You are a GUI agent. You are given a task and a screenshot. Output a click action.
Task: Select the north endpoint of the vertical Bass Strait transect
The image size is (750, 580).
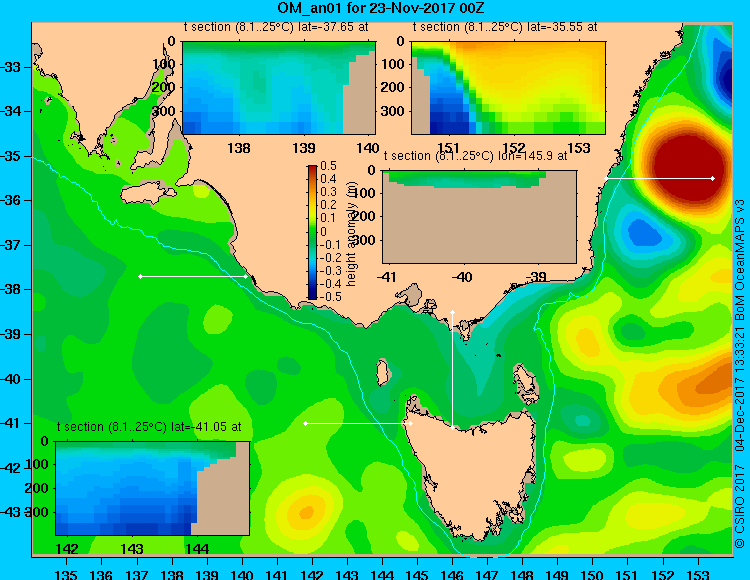452,312
